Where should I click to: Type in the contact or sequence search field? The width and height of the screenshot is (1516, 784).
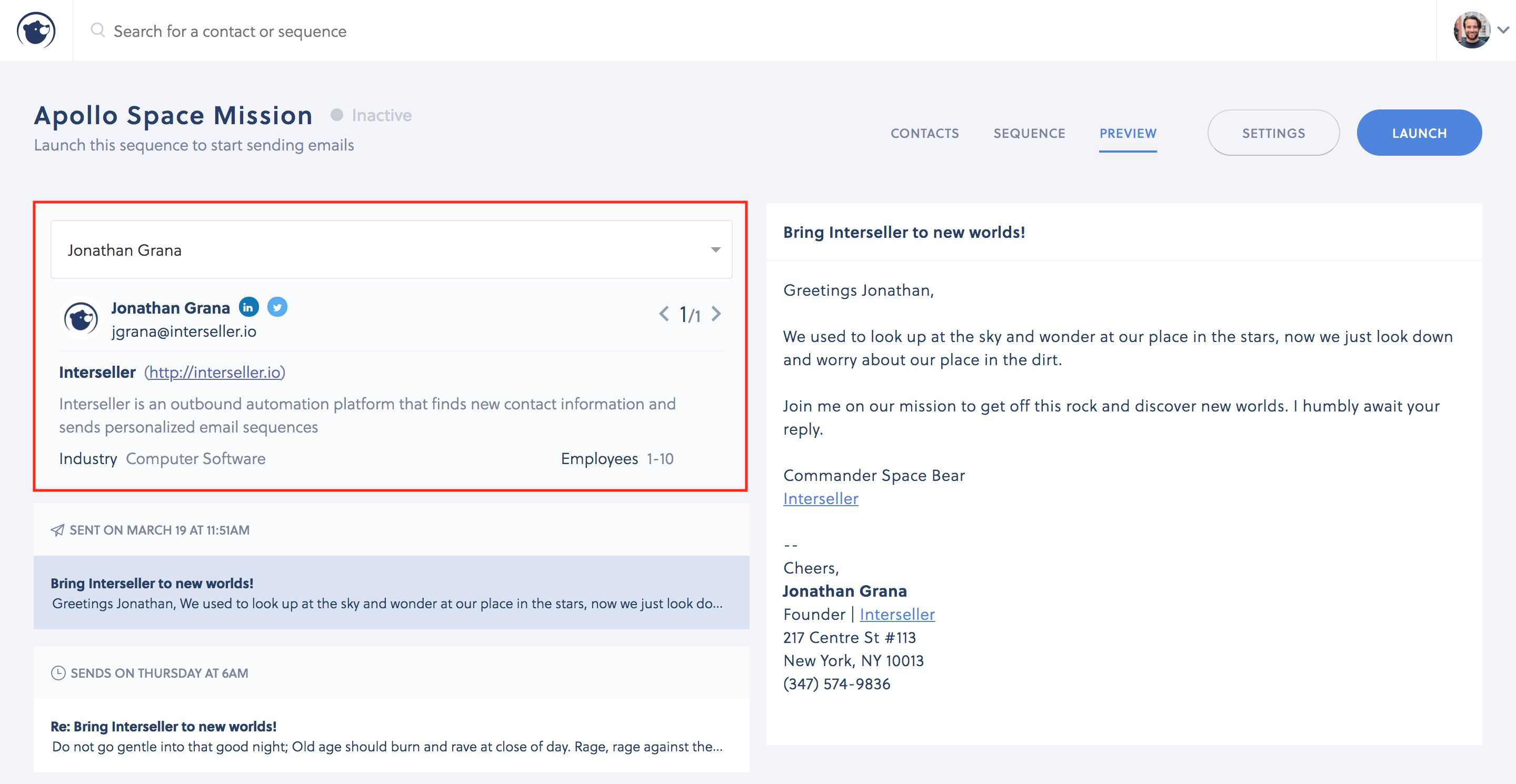(x=230, y=31)
